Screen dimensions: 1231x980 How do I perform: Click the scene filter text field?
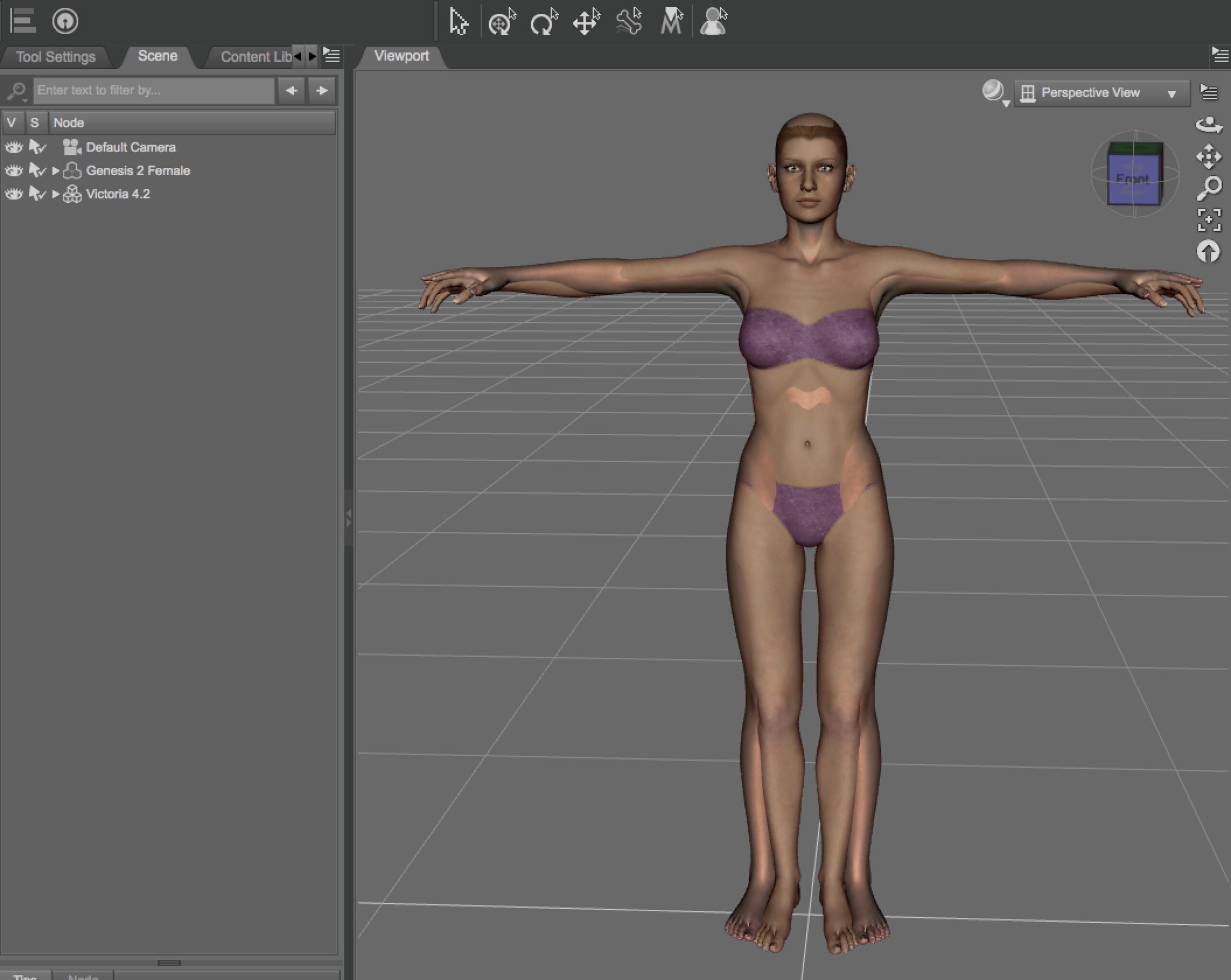point(153,90)
